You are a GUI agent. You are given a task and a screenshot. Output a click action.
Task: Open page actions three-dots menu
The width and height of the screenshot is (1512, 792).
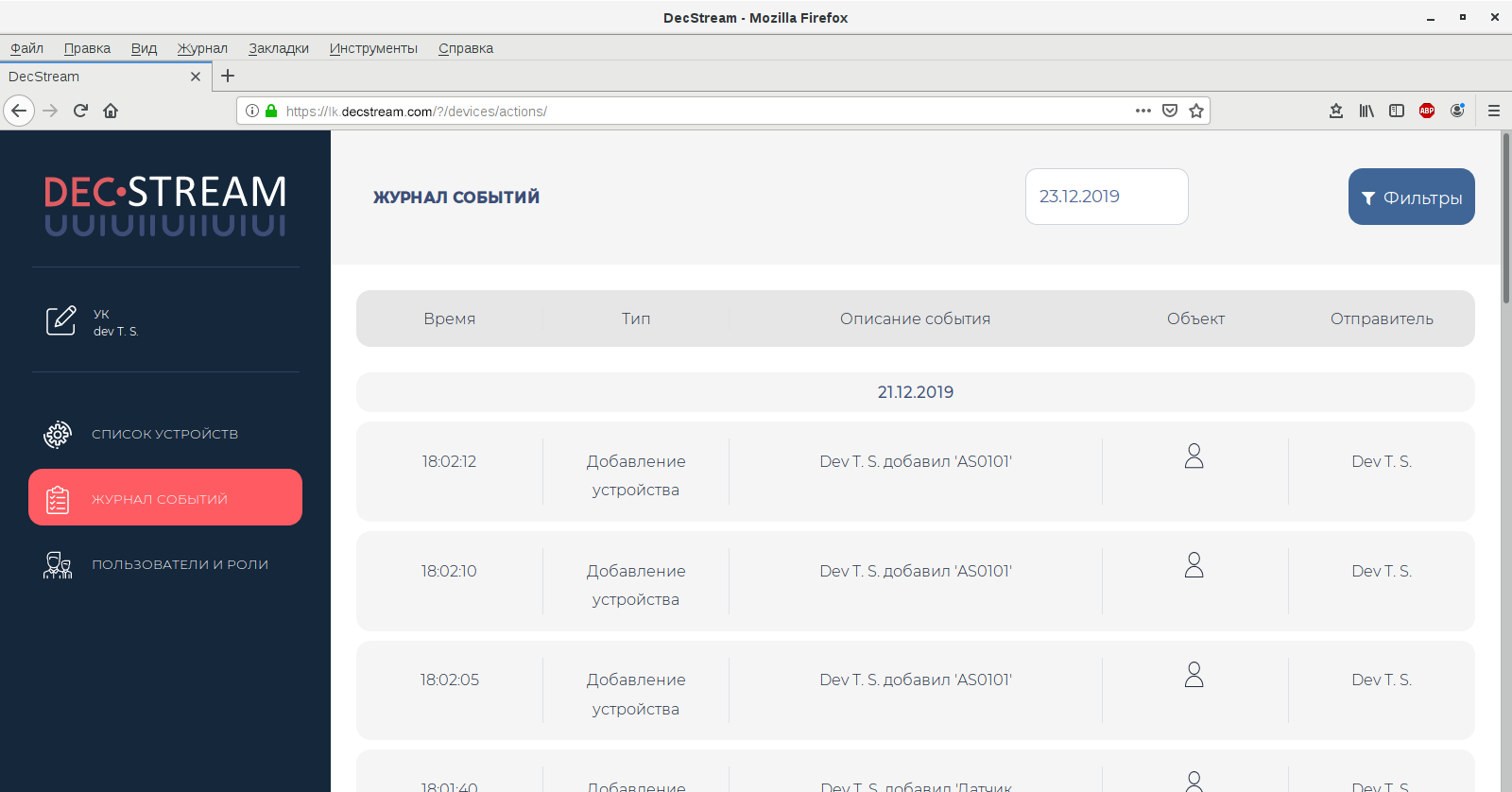click(x=1143, y=111)
